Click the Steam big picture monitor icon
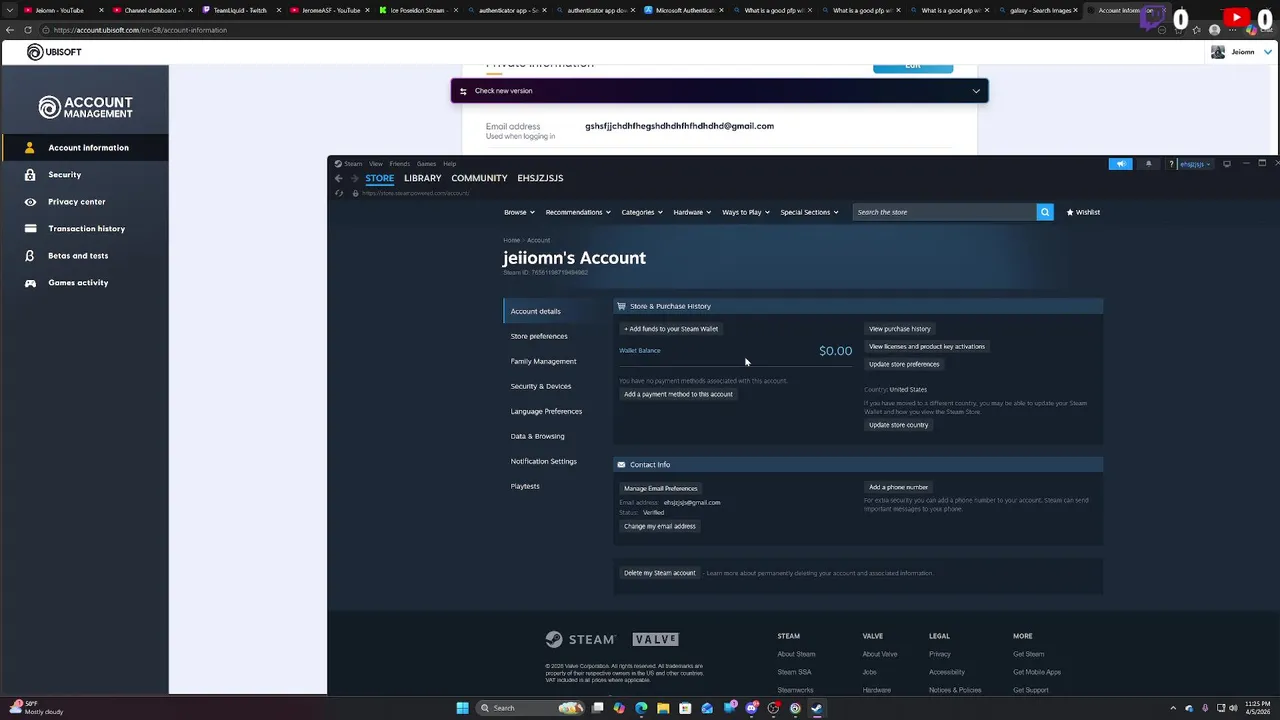This screenshot has width=1280, height=720. [x=1227, y=164]
